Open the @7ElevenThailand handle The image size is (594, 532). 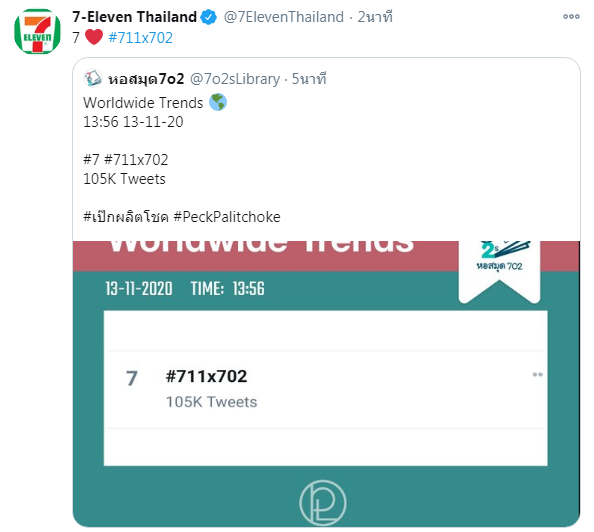[284, 17]
